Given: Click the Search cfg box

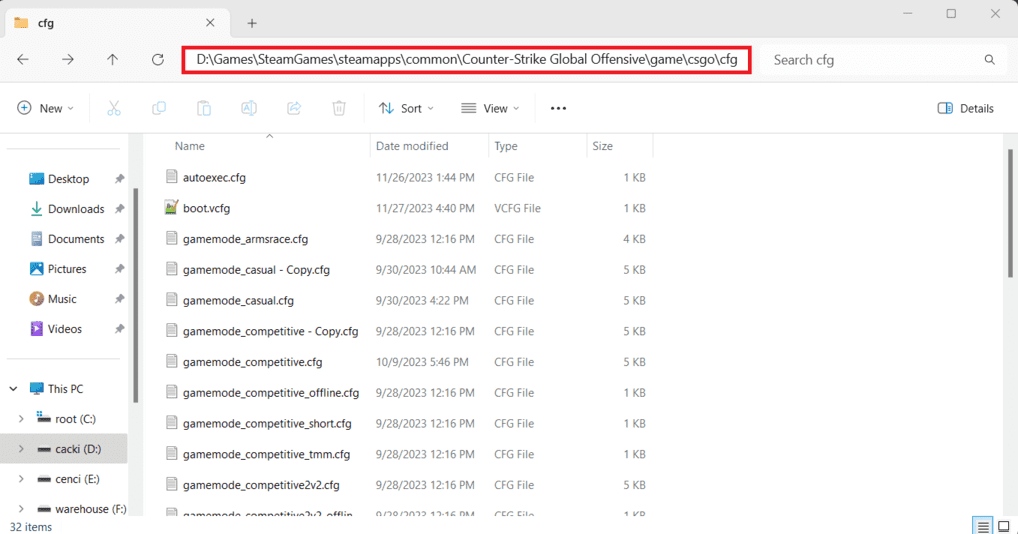Looking at the screenshot, I should pos(883,60).
